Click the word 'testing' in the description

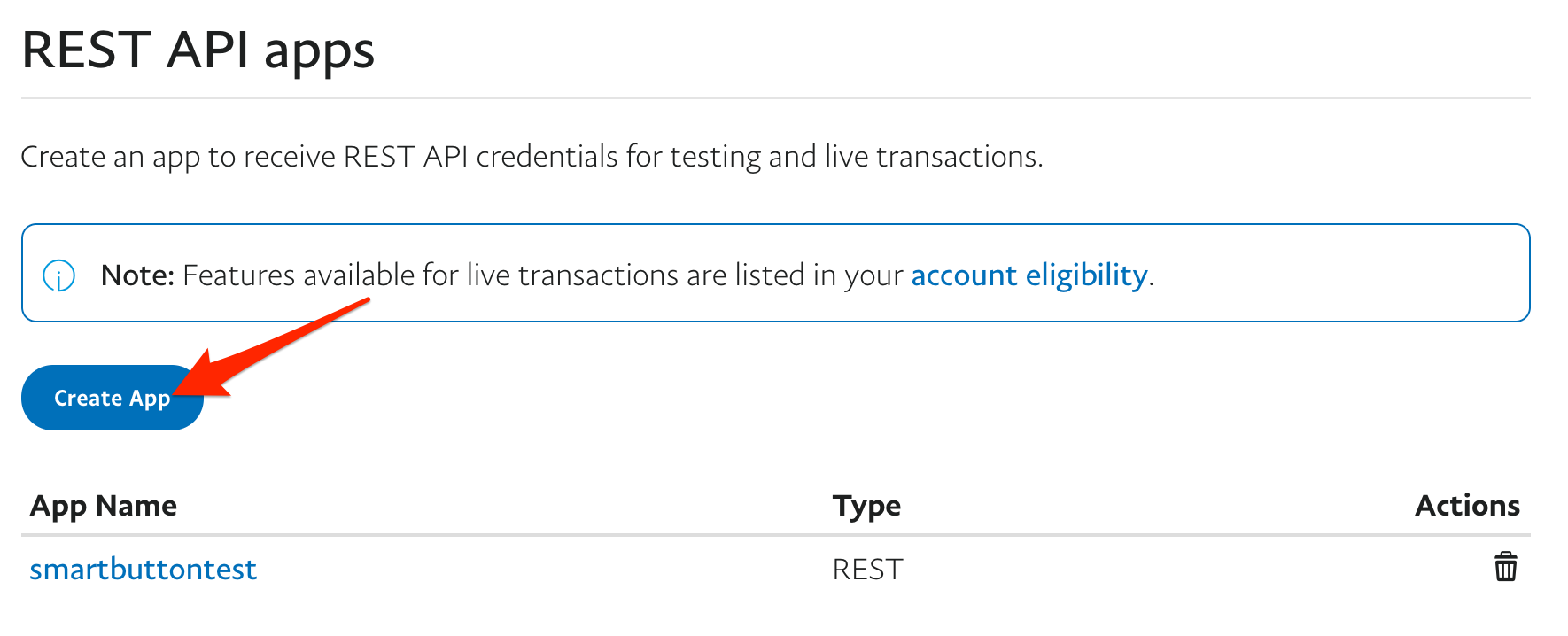[715, 157]
